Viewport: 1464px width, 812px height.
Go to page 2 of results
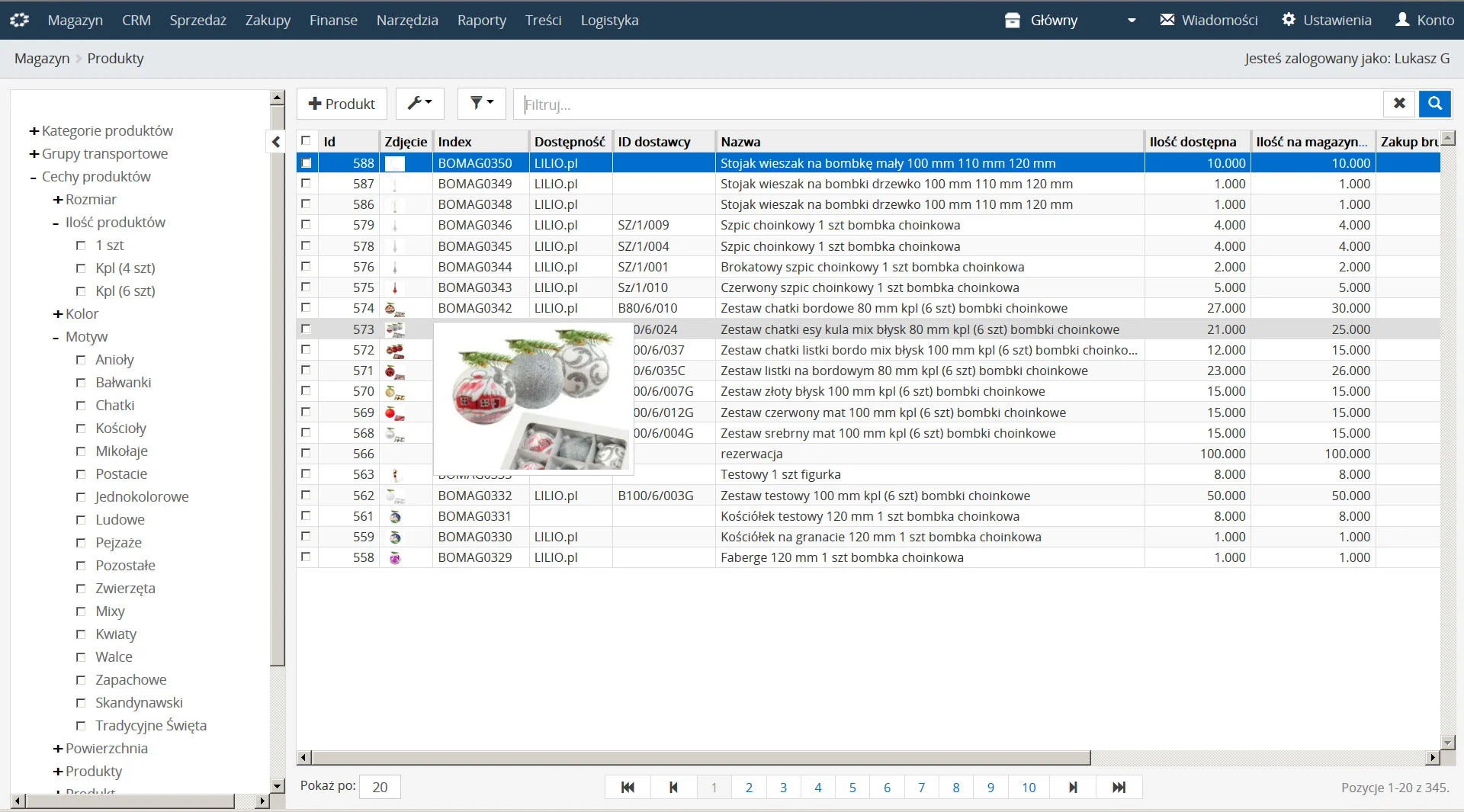tap(749, 787)
